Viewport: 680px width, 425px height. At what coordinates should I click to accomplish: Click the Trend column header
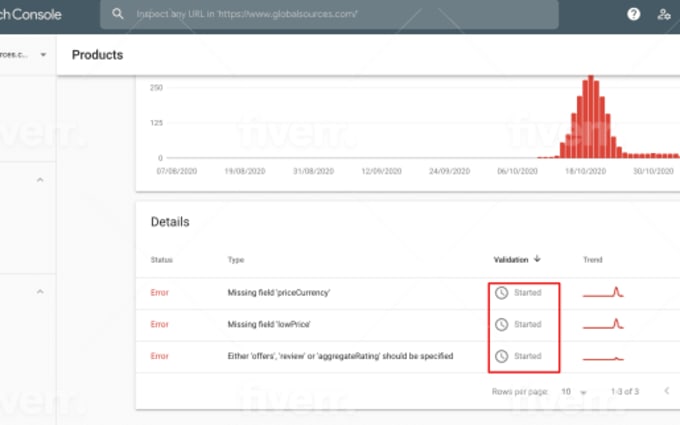tap(593, 260)
